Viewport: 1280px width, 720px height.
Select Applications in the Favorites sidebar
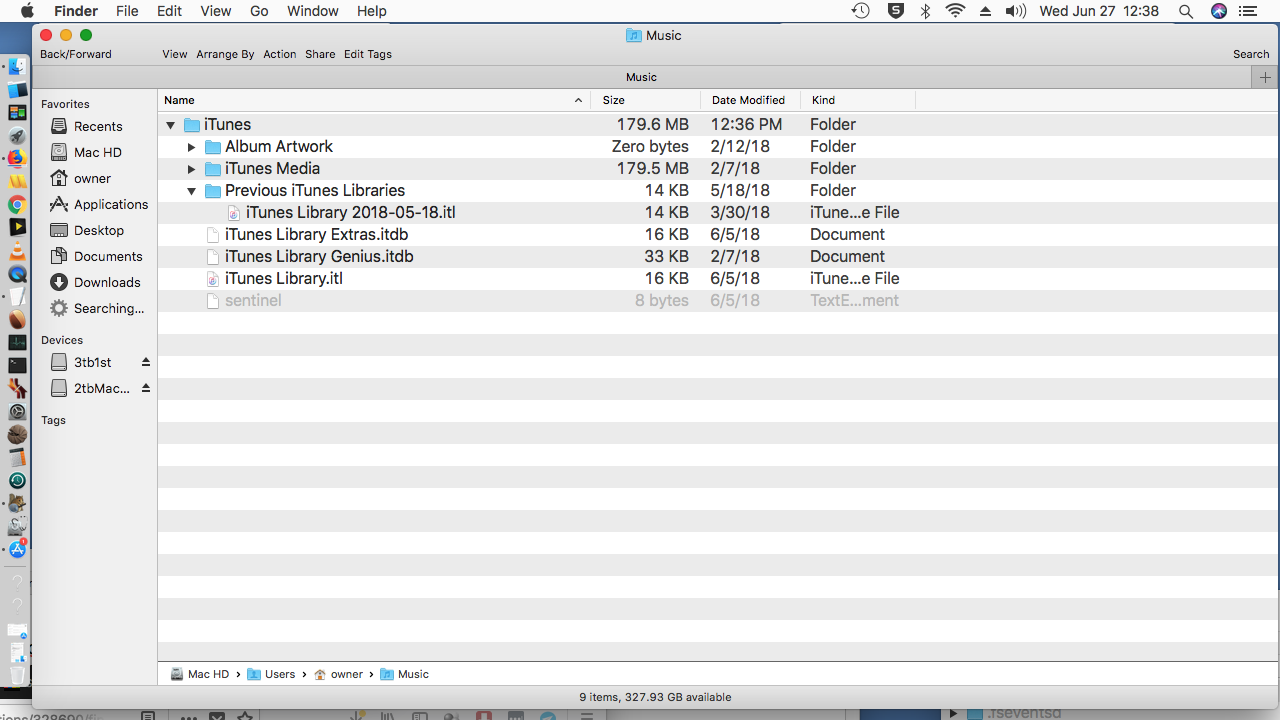click(110, 204)
